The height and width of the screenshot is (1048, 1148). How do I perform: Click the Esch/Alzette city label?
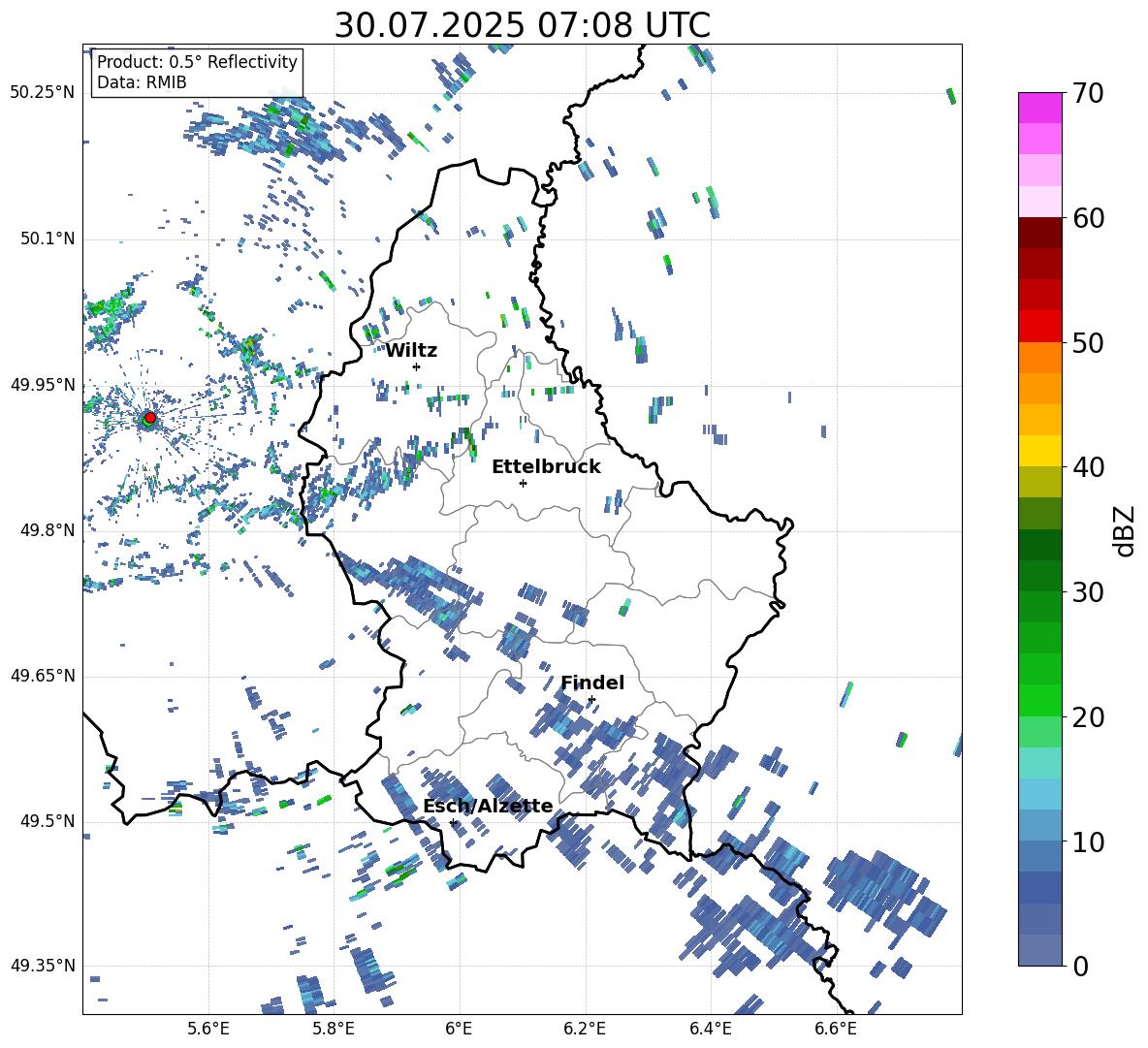(x=488, y=806)
